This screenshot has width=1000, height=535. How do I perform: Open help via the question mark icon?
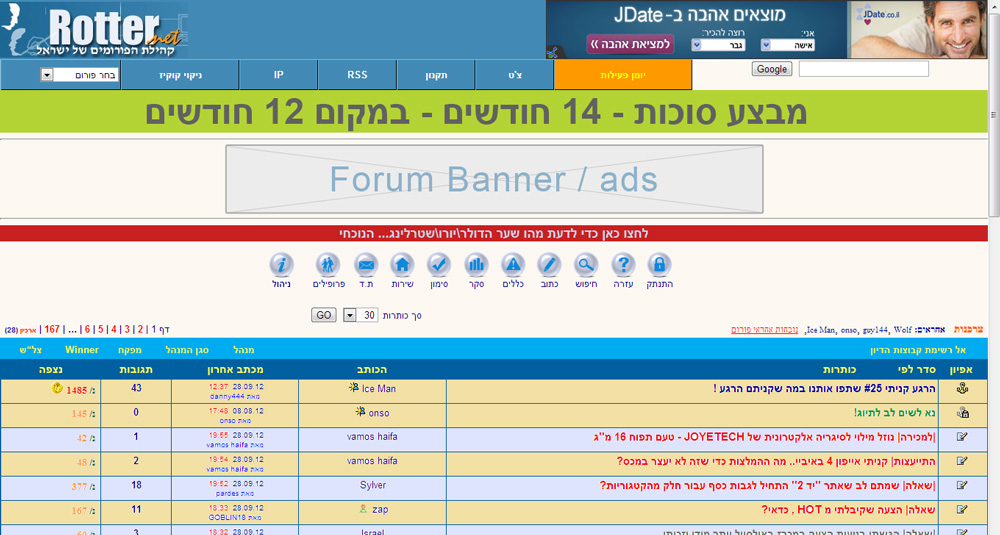point(623,265)
